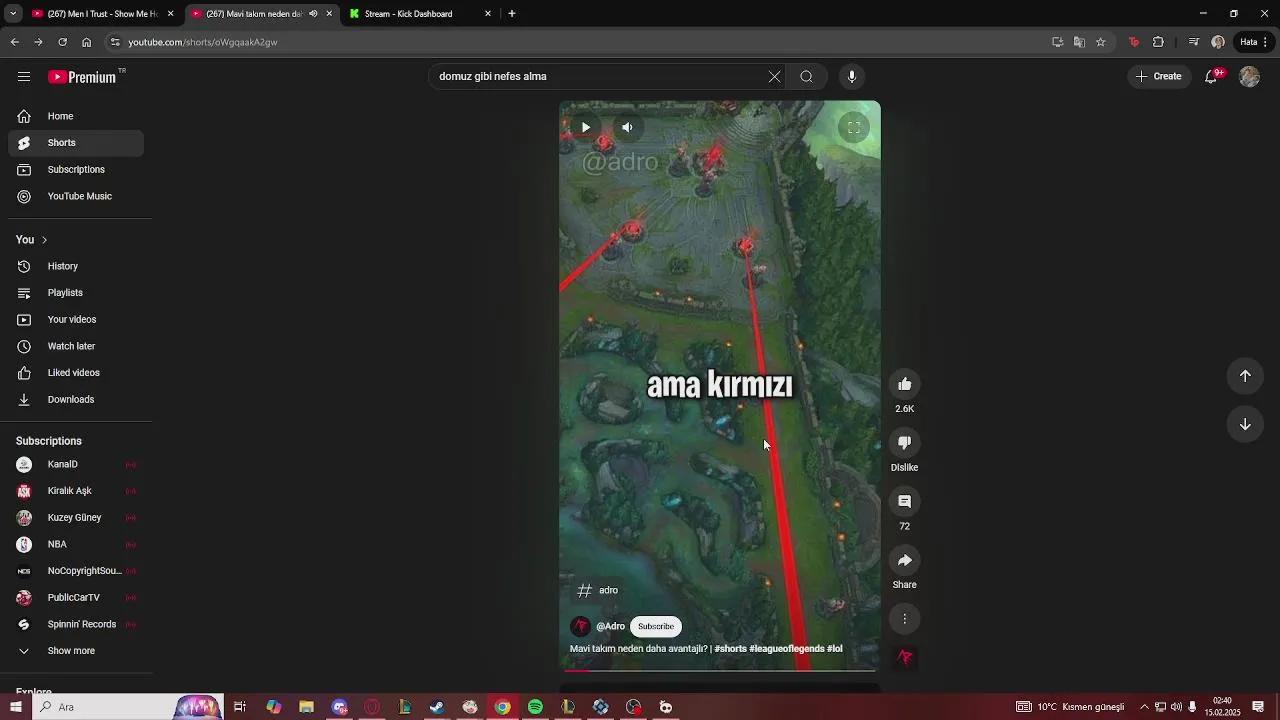1280x720 pixels.
Task: Bookmark this page with star
Action: tap(1101, 42)
